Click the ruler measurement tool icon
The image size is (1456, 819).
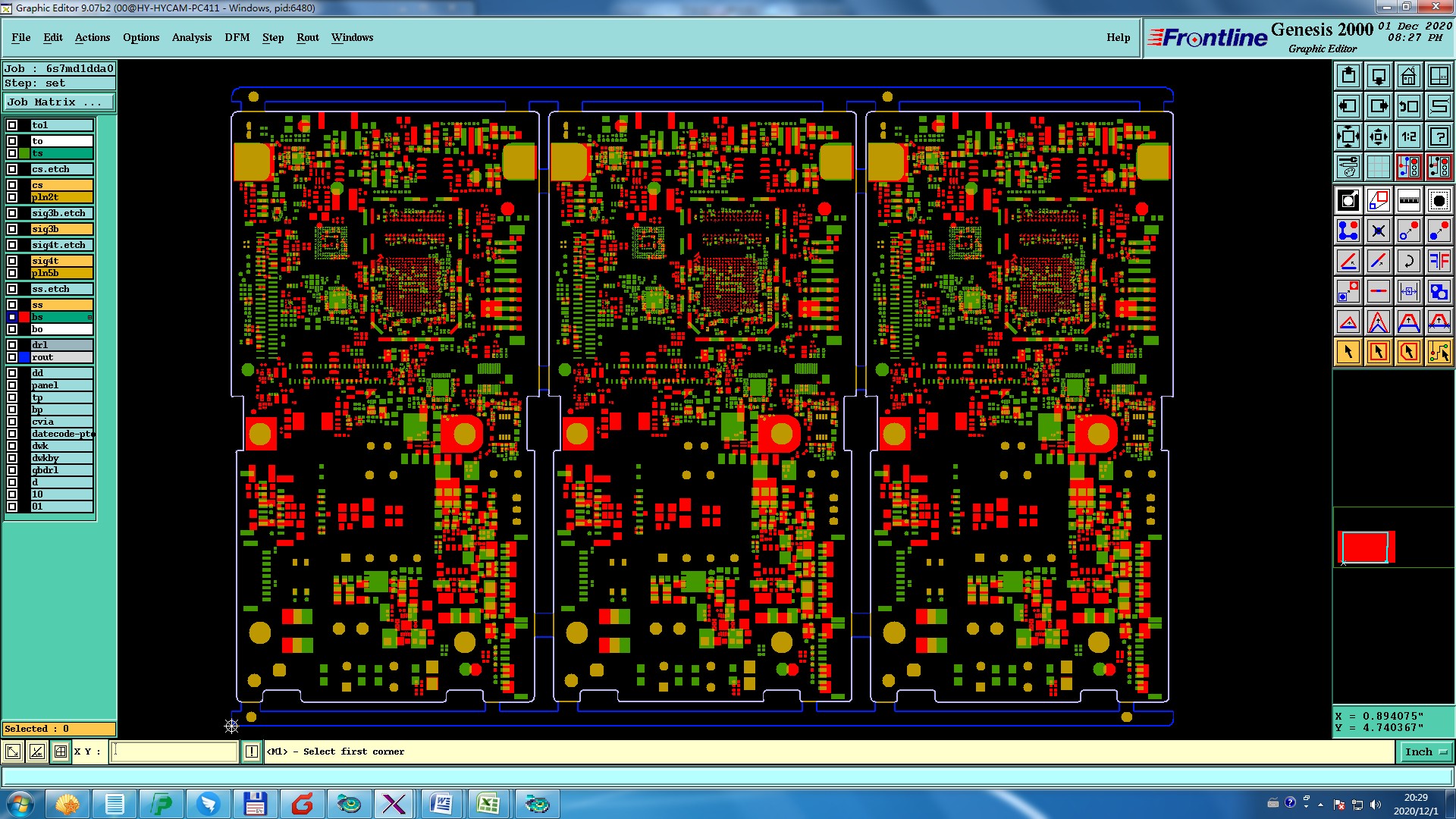[1408, 200]
